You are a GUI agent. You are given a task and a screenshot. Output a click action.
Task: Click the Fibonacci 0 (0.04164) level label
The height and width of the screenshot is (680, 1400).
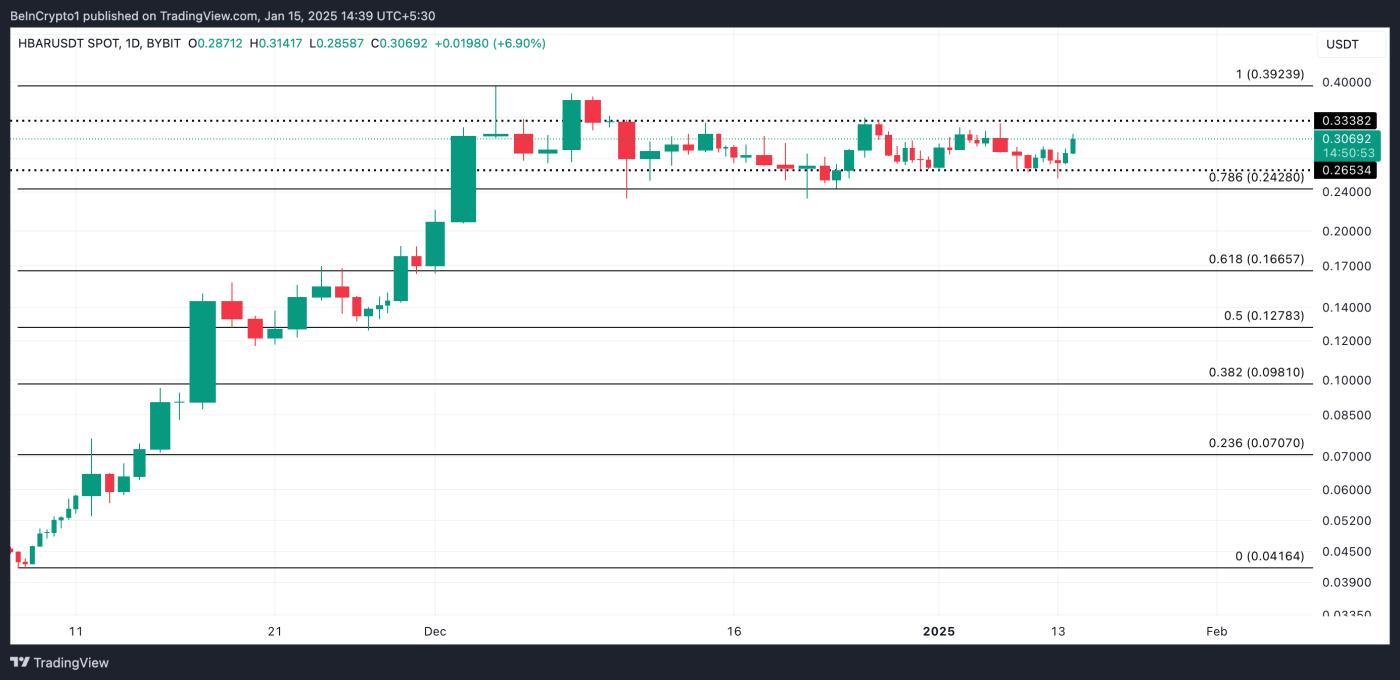pyautogui.click(x=1269, y=556)
